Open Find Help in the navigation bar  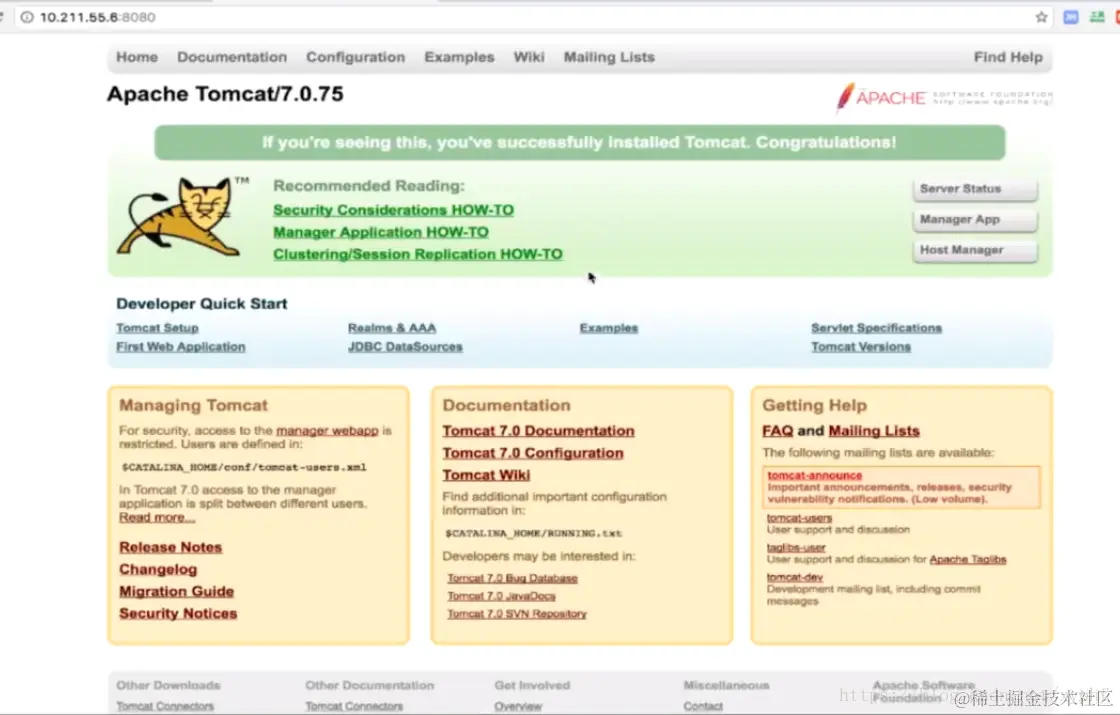click(1008, 57)
